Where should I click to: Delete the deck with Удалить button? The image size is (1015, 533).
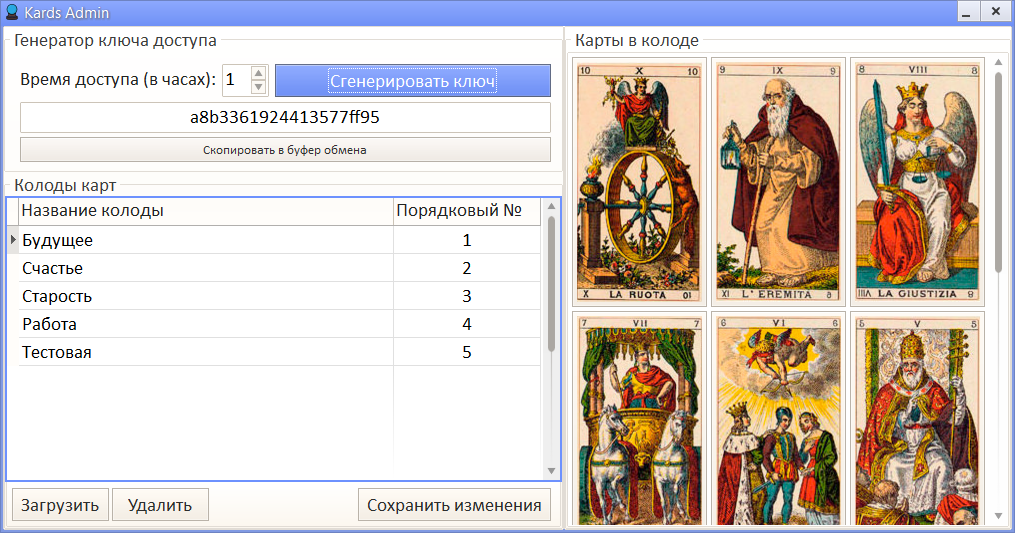click(160, 505)
